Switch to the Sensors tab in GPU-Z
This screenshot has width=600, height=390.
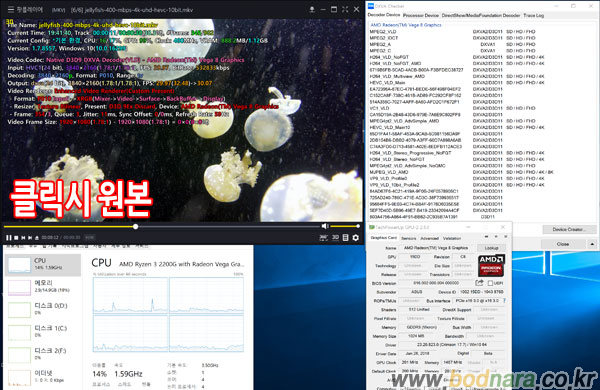click(408, 238)
